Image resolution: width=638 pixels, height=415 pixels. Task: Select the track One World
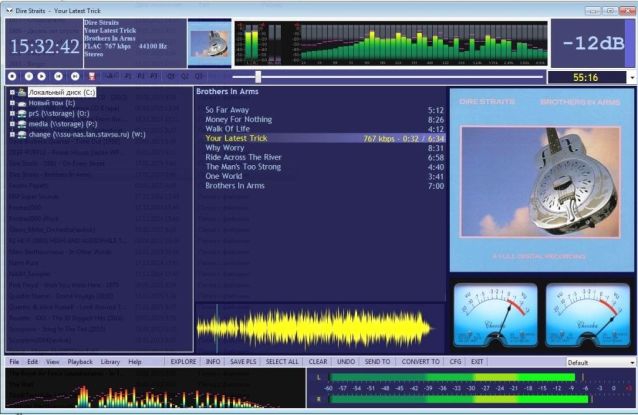pos(324,176)
